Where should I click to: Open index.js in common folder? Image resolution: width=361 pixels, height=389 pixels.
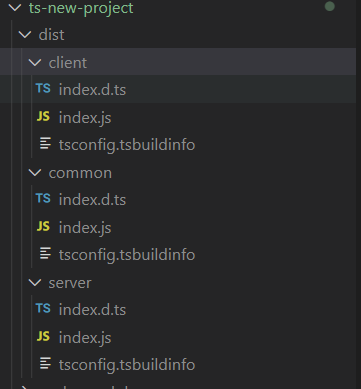[85, 228]
